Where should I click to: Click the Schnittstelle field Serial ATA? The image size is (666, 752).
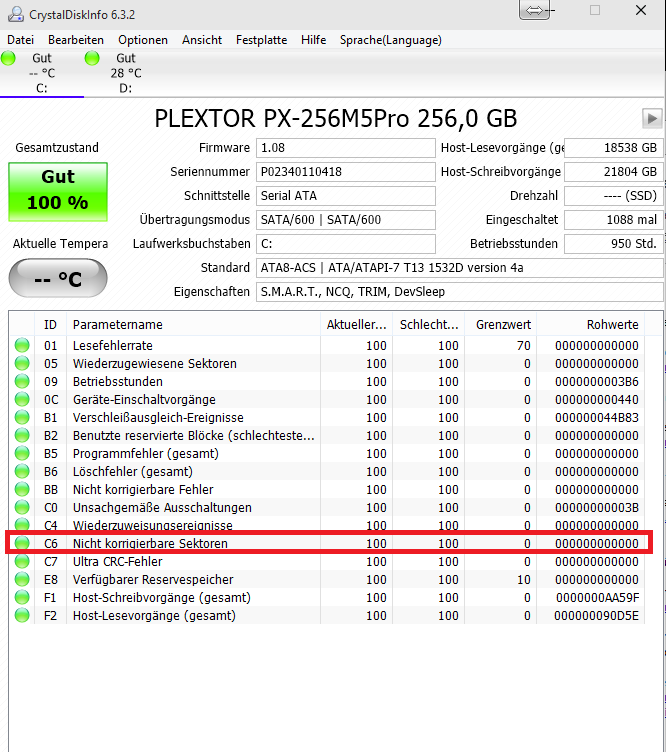(x=346, y=196)
